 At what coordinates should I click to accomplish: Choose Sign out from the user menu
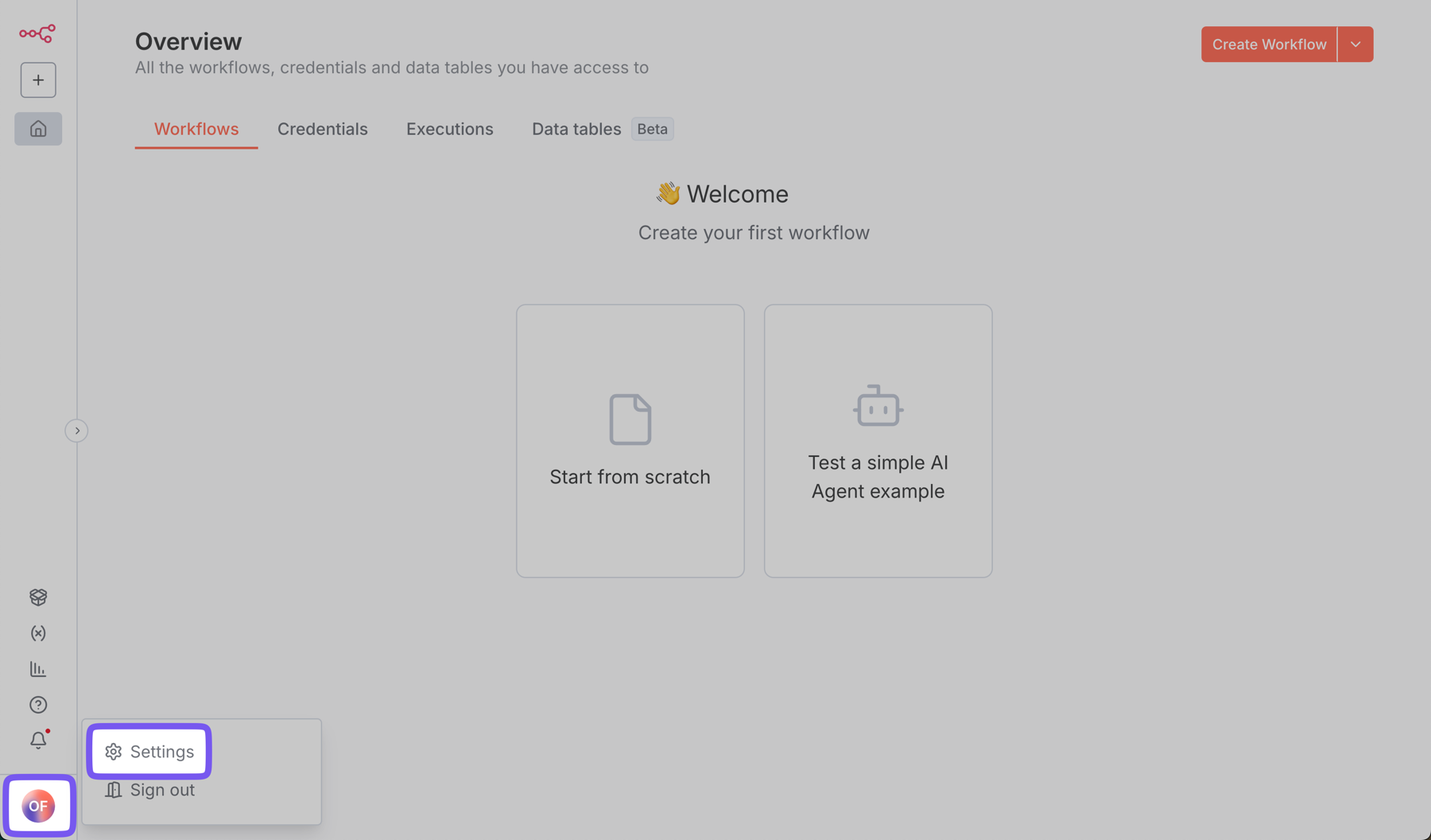(x=150, y=790)
